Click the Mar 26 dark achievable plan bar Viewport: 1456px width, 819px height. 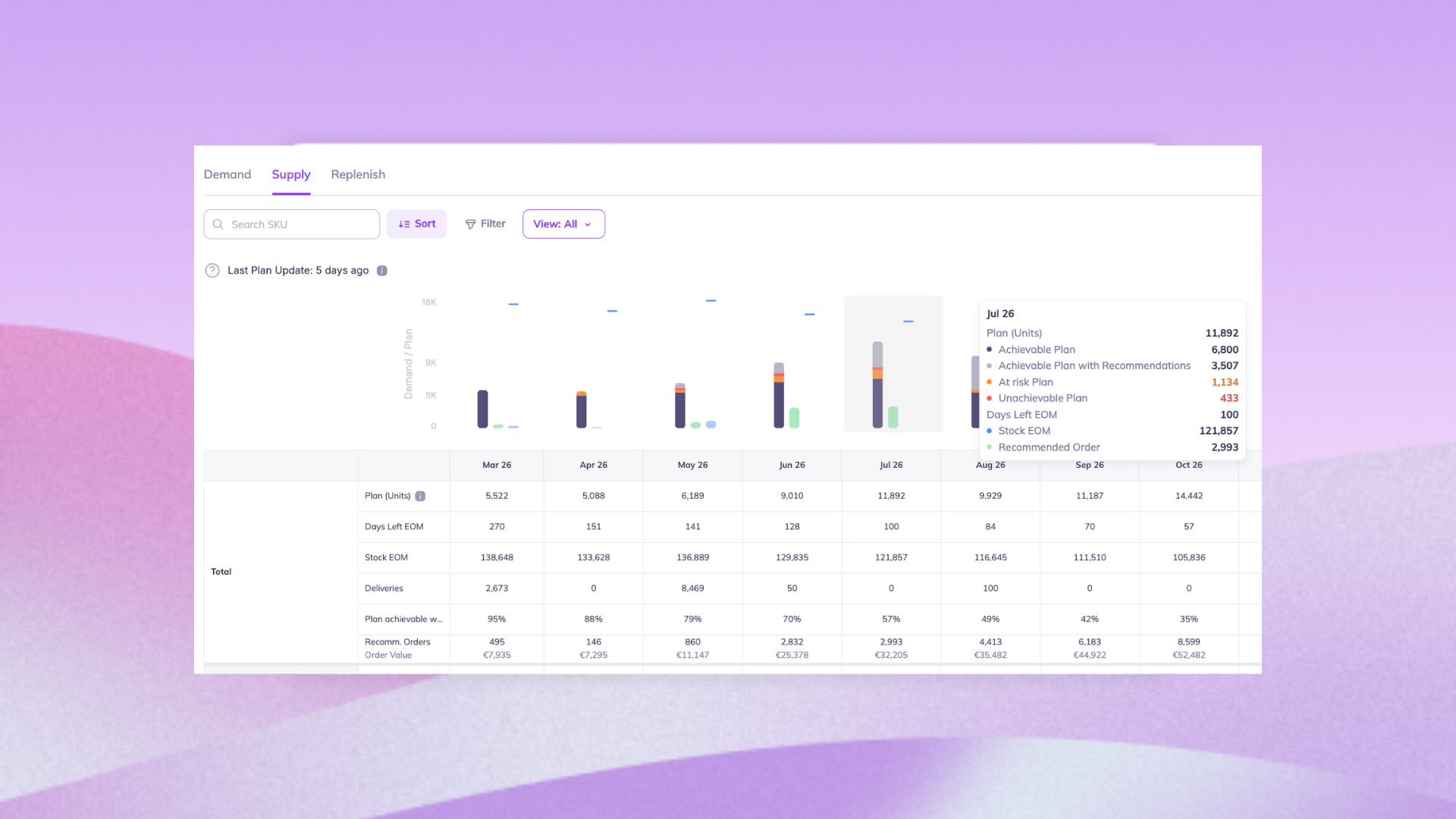click(x=482, y=409)
